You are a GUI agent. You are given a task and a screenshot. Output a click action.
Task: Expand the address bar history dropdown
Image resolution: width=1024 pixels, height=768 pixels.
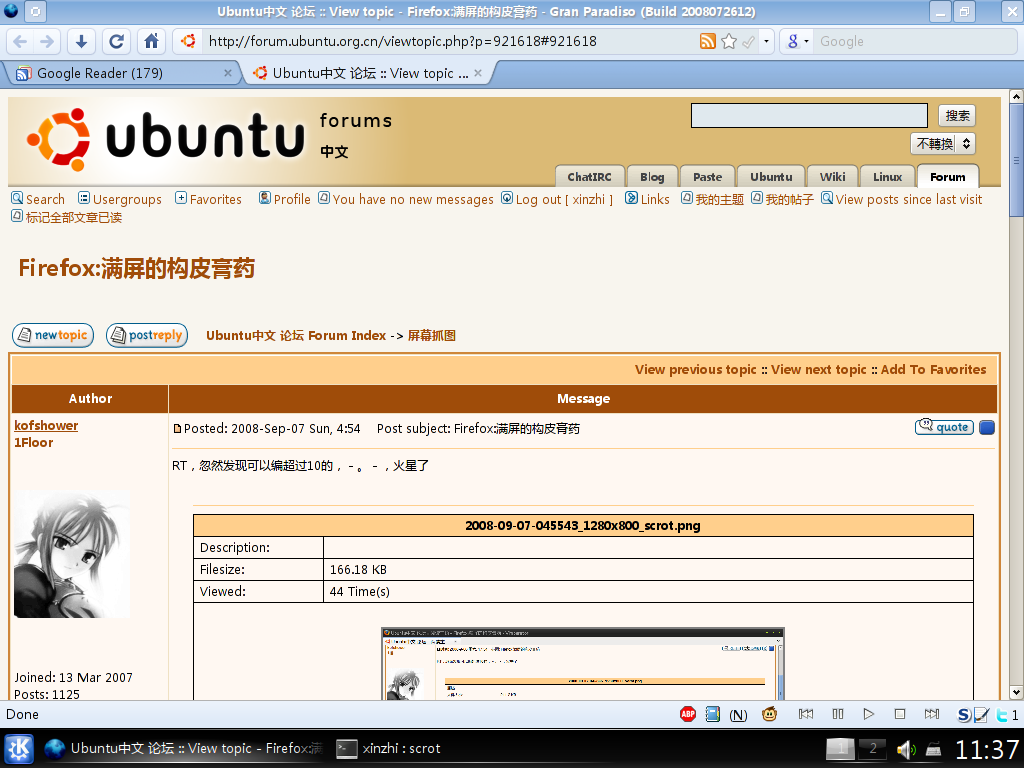767,42
